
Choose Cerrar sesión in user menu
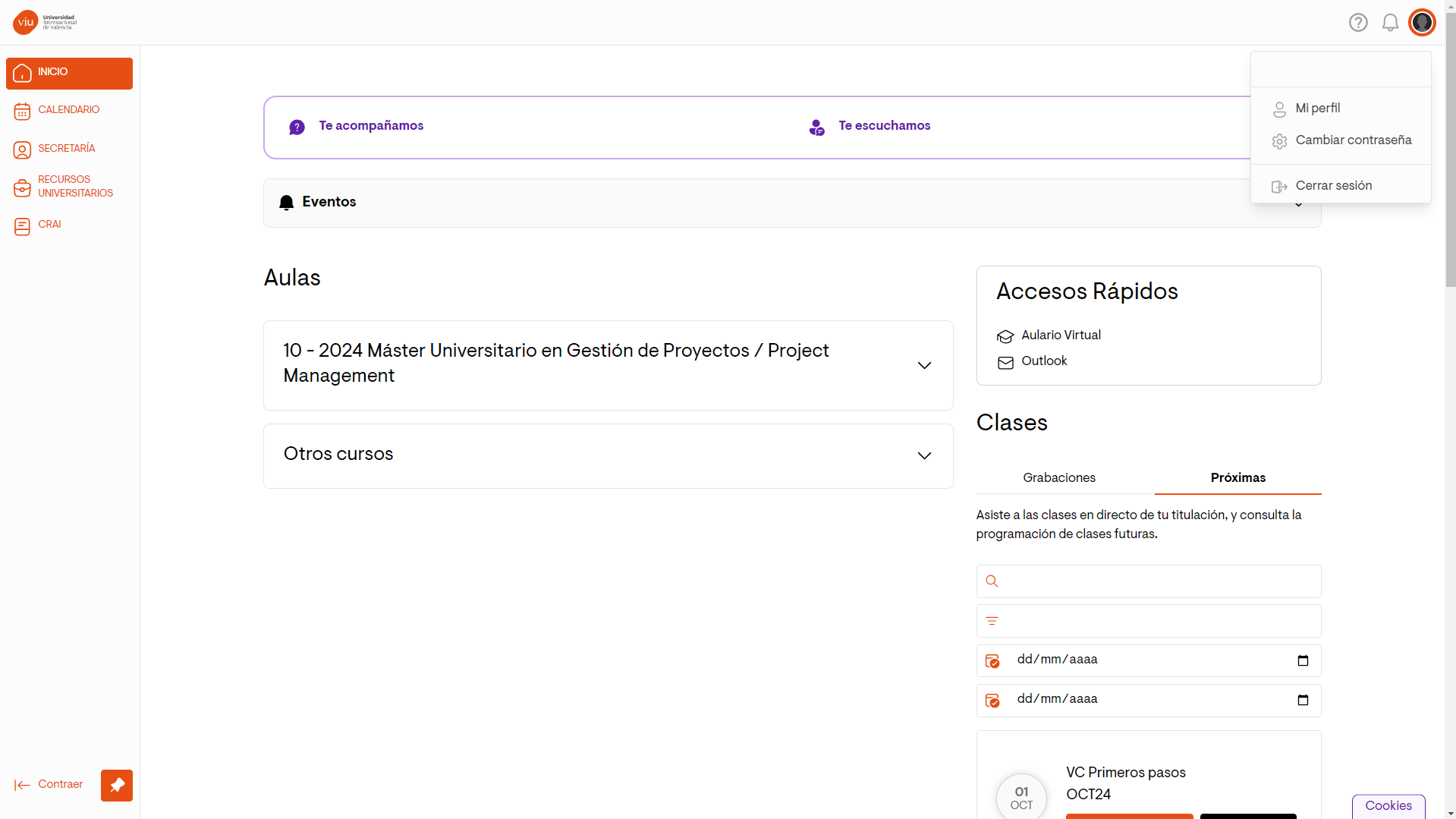1341,186
